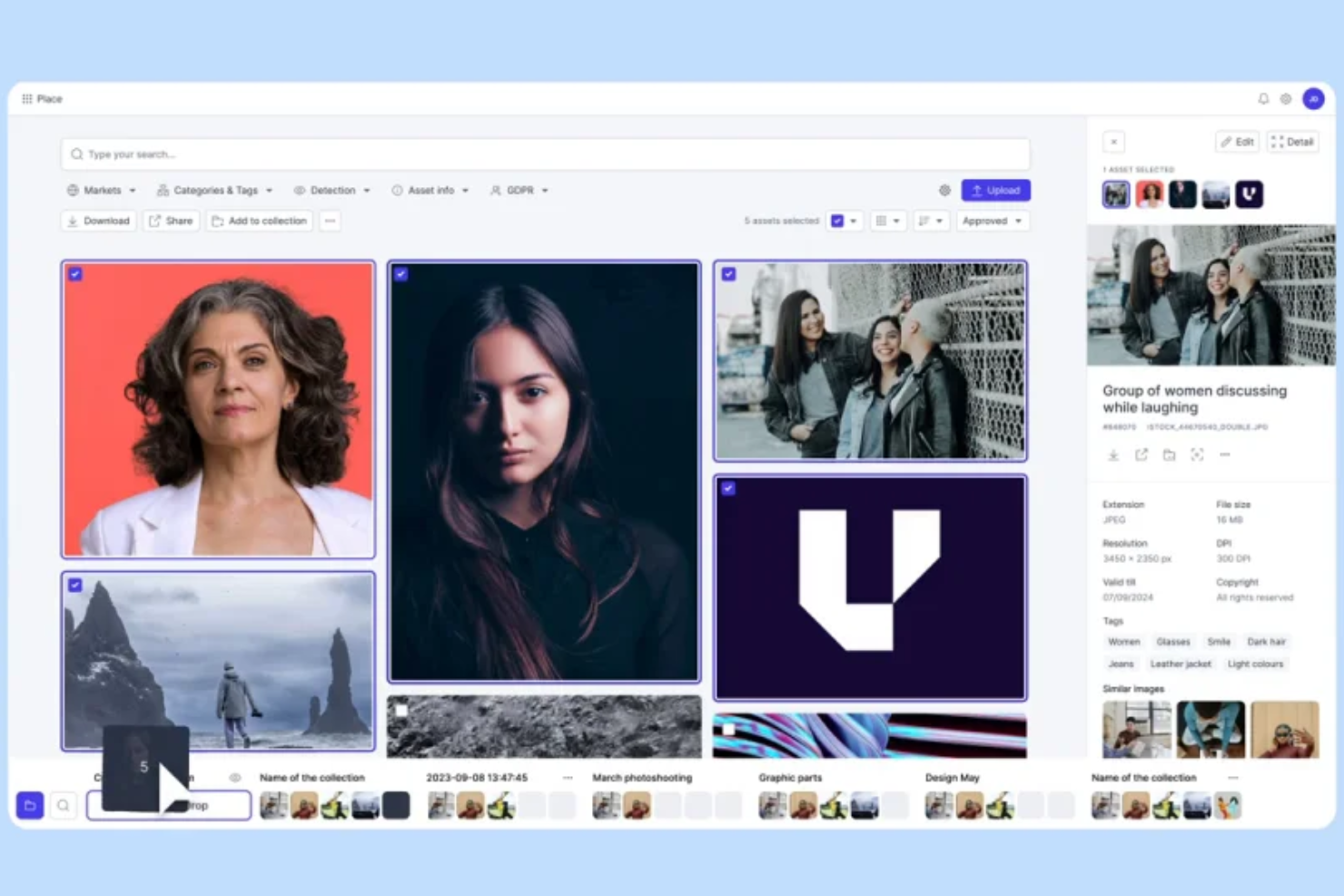Open the Categories & Tags dropdown
This screenshot has width=1344, height=896.
214,190
